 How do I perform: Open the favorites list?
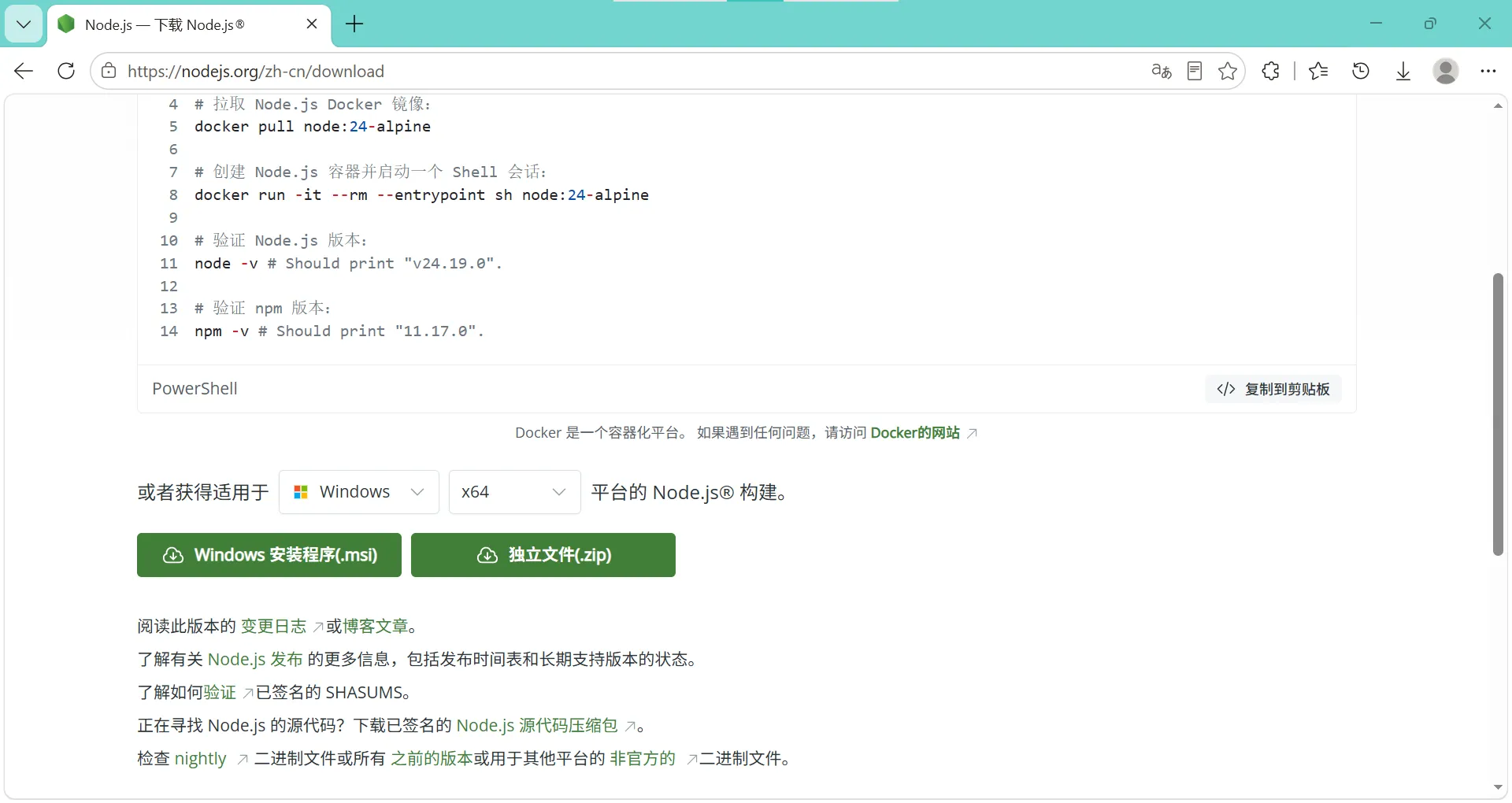point(1318,71)
